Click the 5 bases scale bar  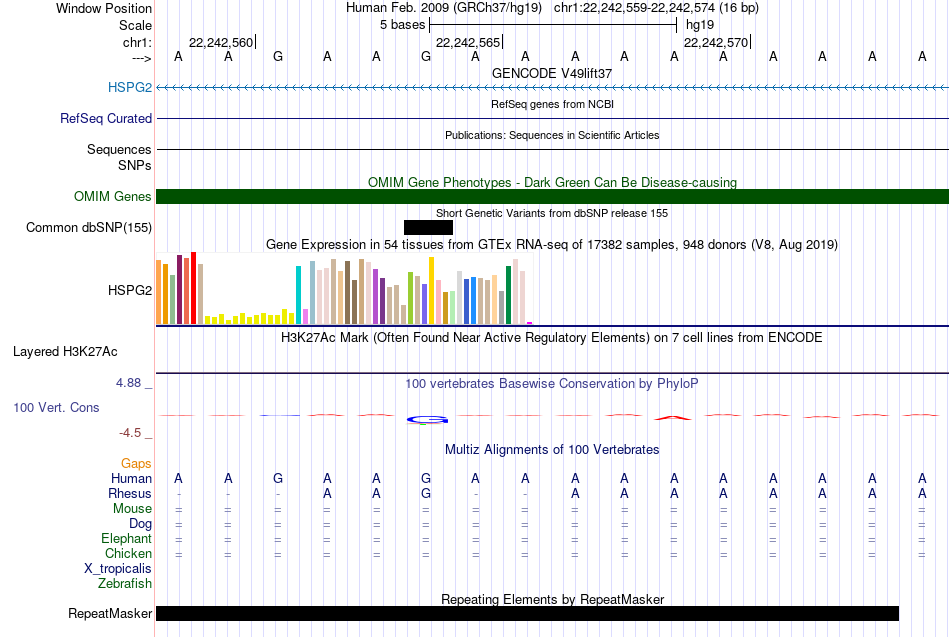[x=553, y=25]
